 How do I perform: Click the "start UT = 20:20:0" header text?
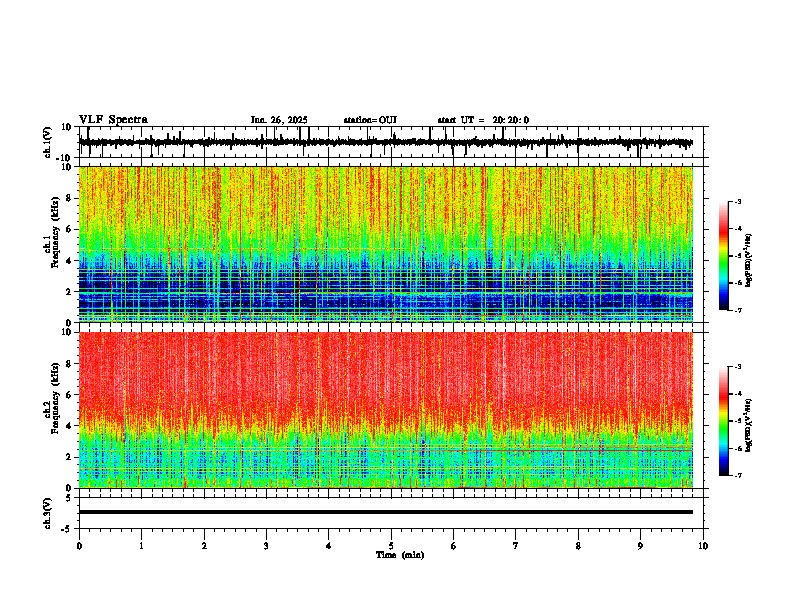[x=483, y=120]
